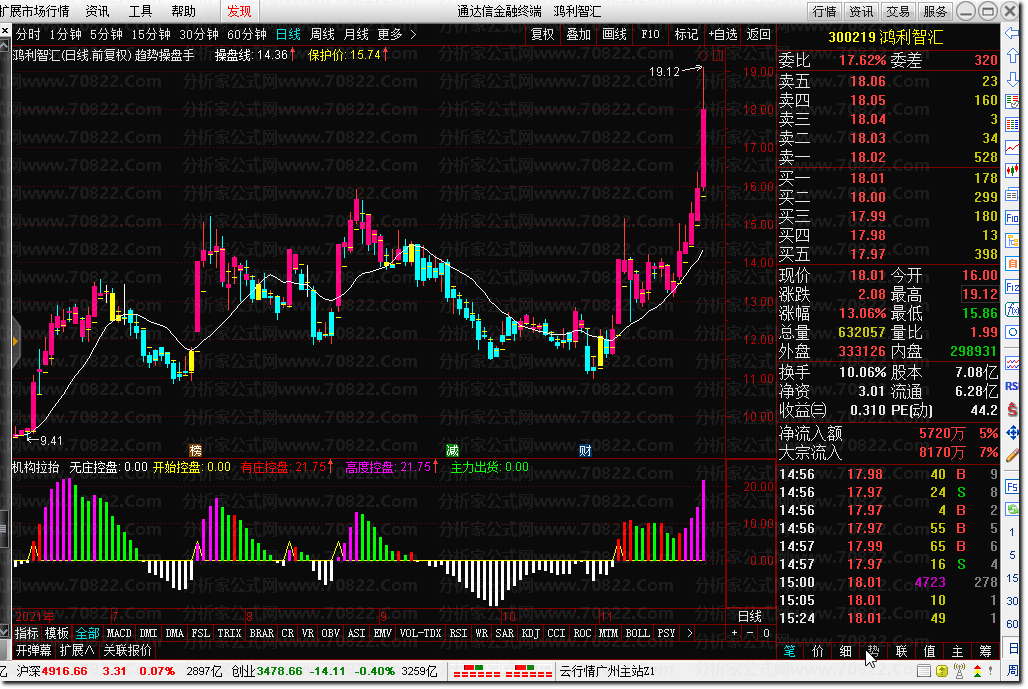1028x689 pixels.
Task: Open the 工具 menu
Action: [x=140, y=11]
